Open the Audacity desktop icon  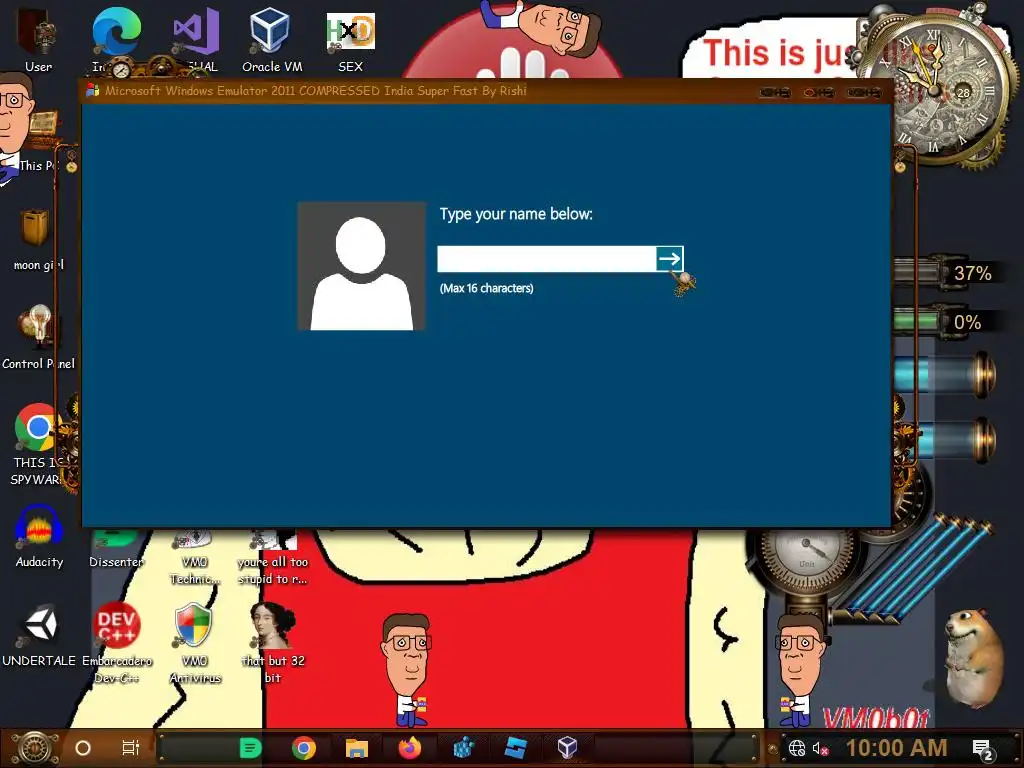click(x=39, y=537)
